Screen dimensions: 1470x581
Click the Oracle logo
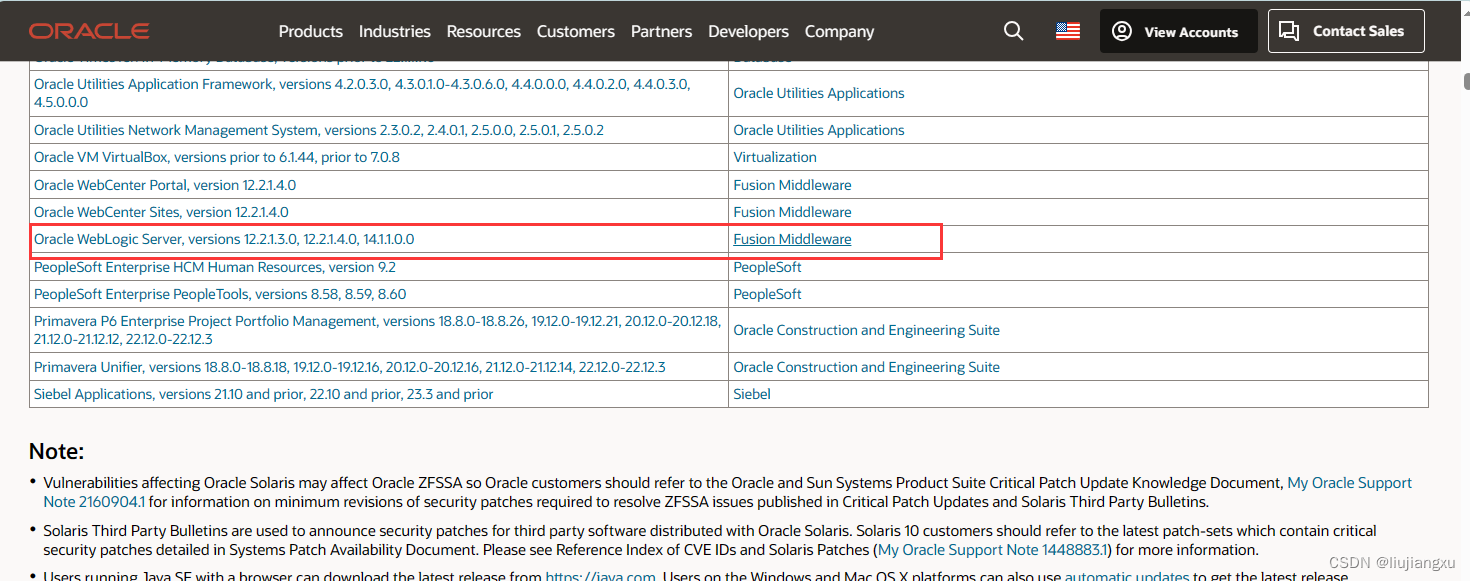[89, 31]
